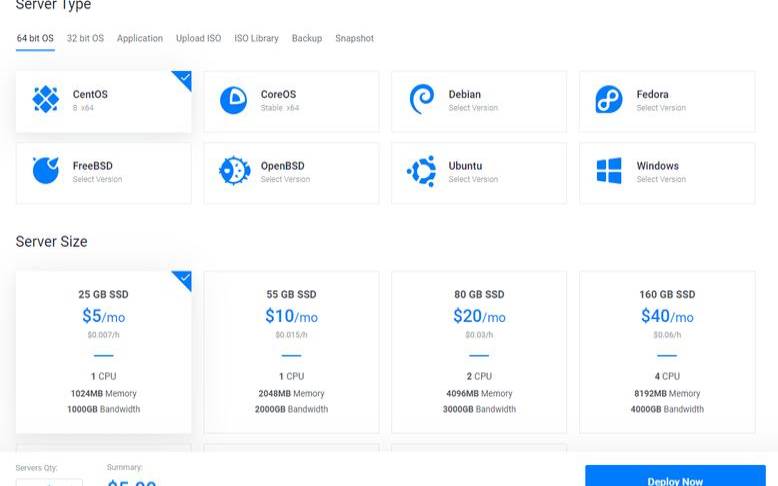Click the OpenBSD pufferfish icon
Viewport: 778px width, 486px height.
pos(234,170)
